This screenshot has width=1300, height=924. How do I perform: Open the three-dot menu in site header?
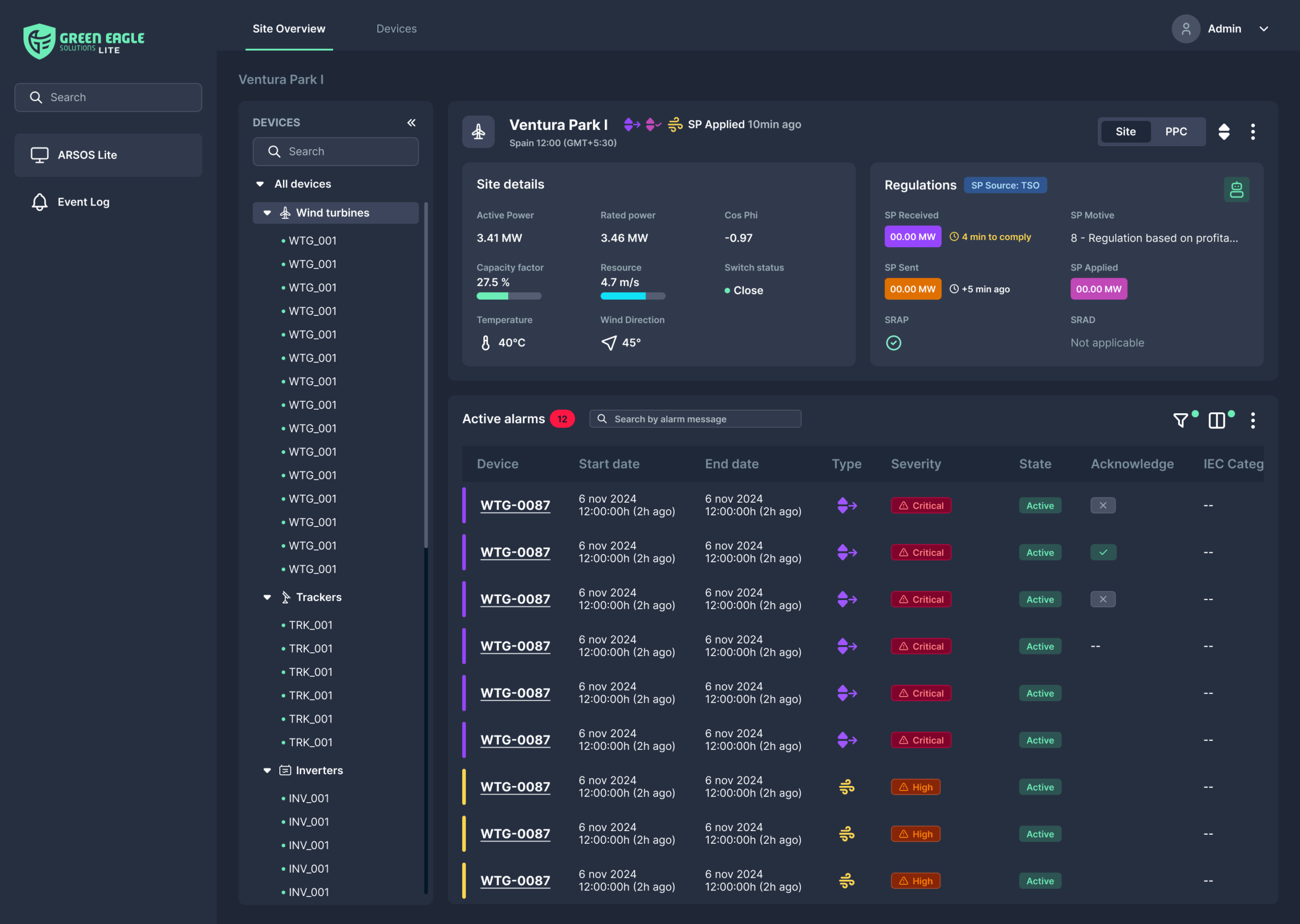point(1253,131)
